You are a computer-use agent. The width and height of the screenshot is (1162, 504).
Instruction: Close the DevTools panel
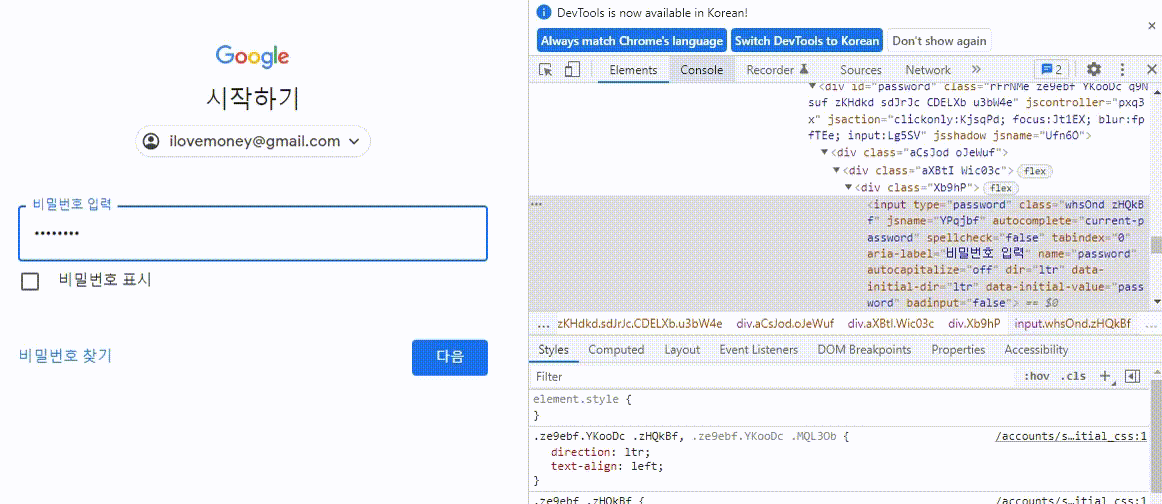point(1151,70)
